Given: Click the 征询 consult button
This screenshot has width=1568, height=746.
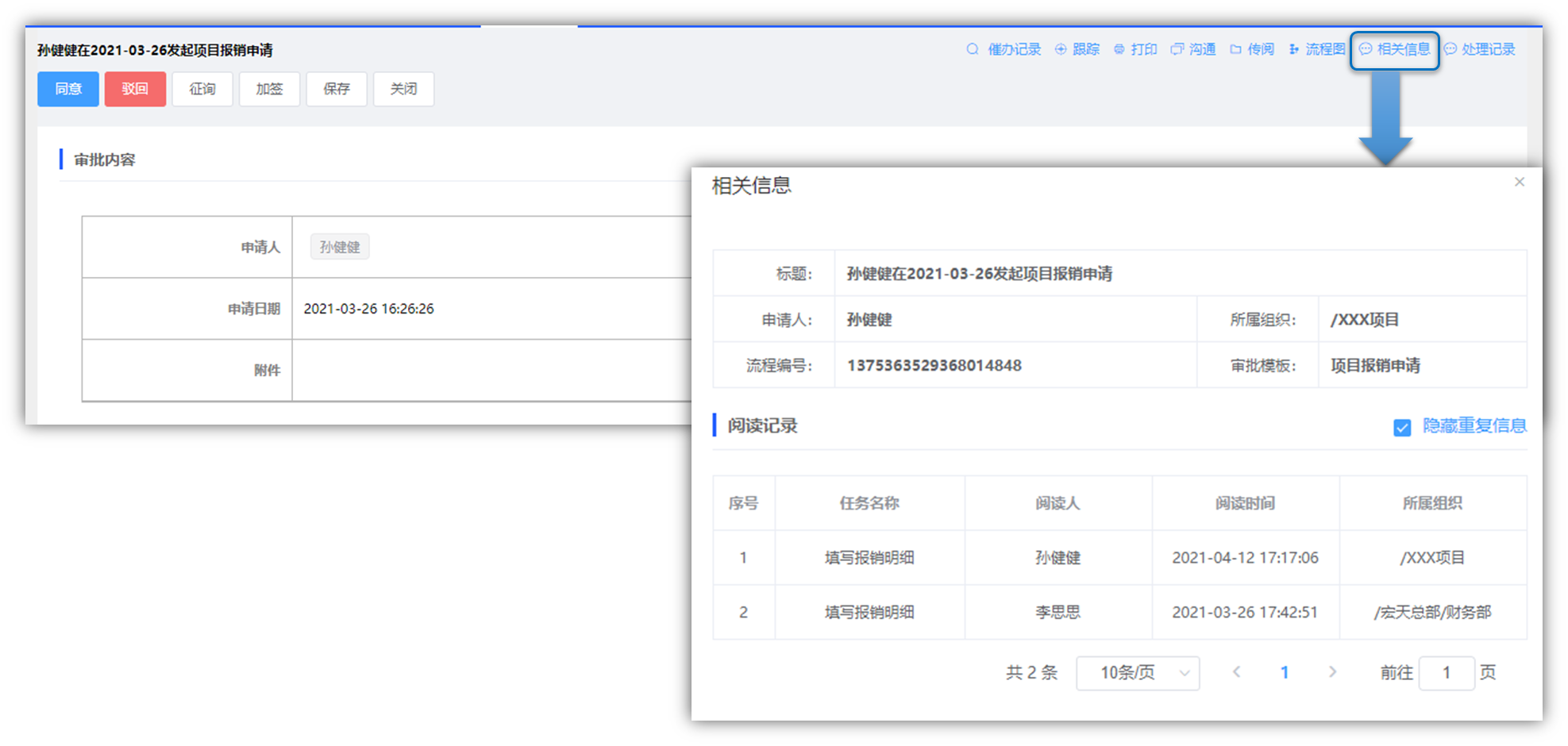Looking at the screenshot, I should pyautogui.click(x=202, y=89).
